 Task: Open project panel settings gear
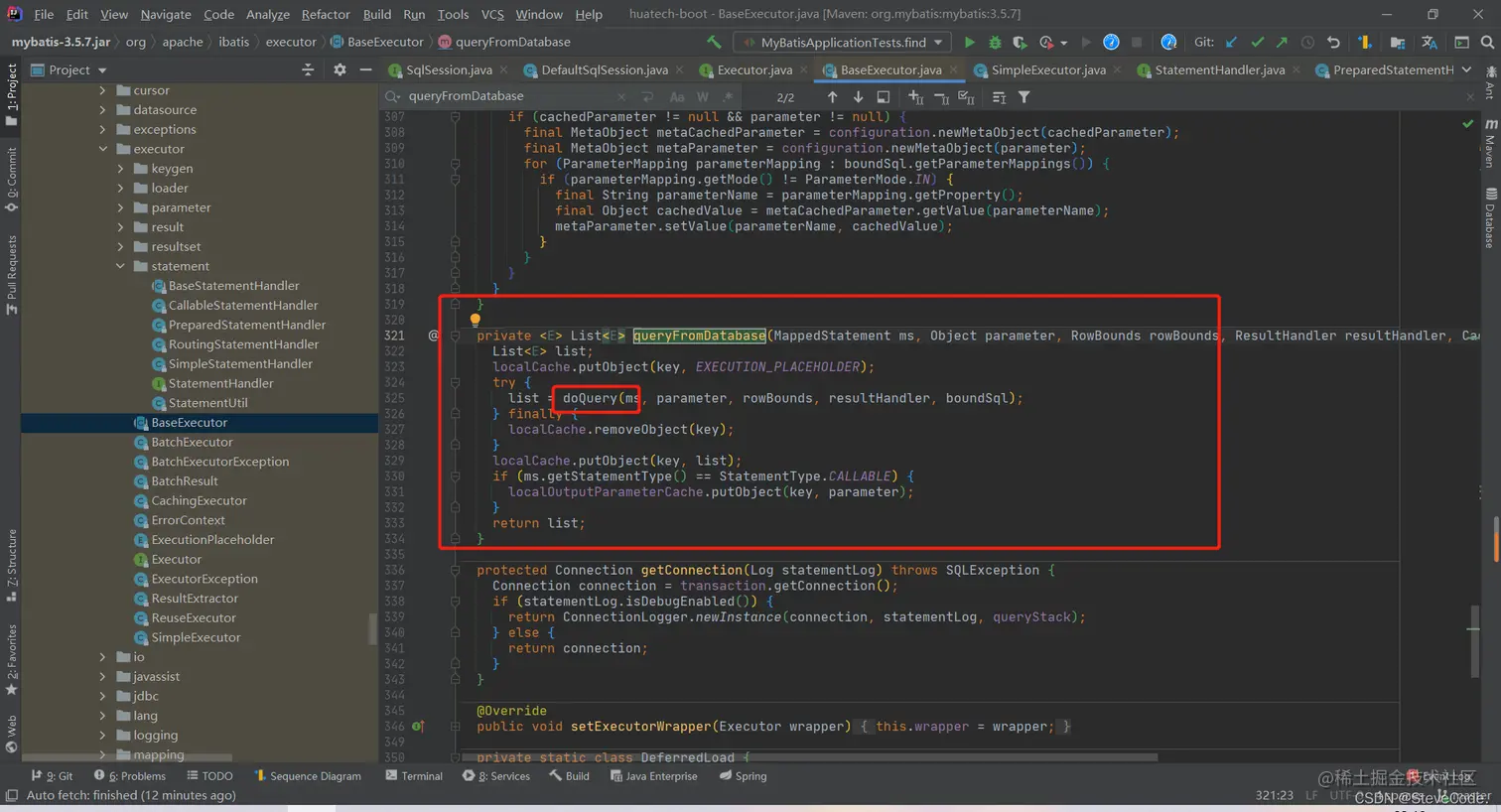point(340,69)
